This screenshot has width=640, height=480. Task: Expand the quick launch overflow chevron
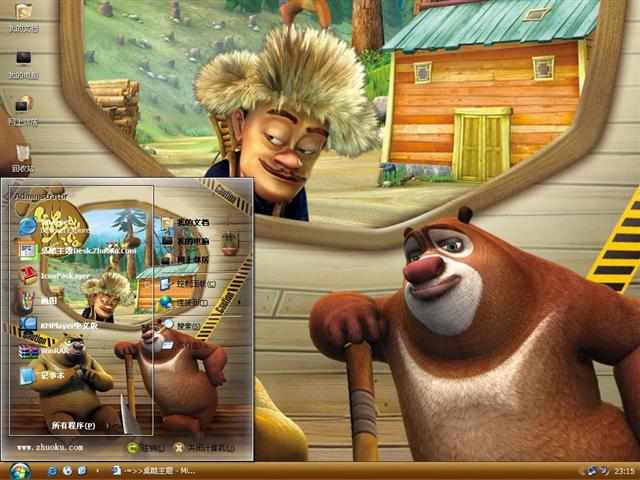point(97,471)
